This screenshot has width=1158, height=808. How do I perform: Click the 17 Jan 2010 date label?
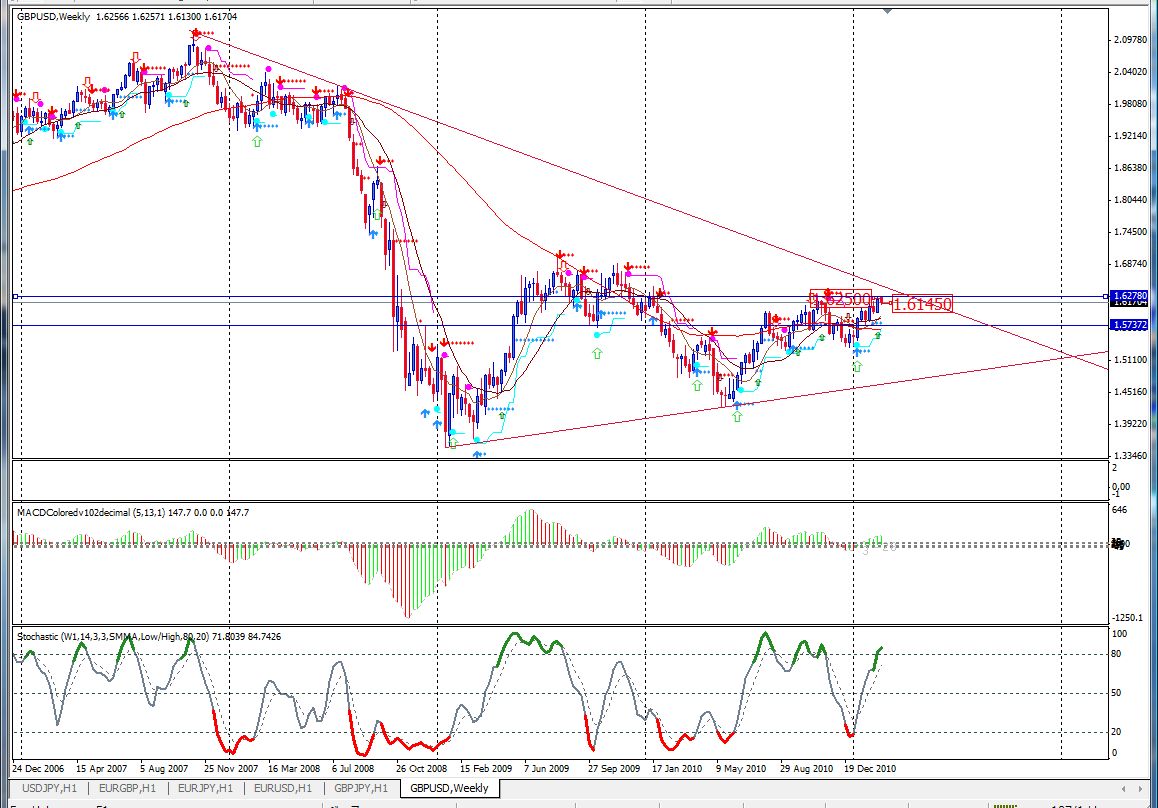(x=676, y=768)
